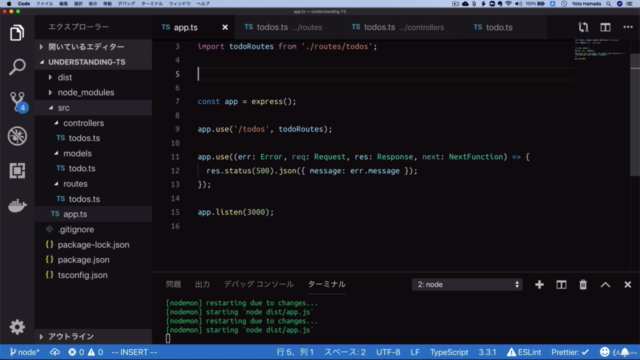Click the LF line ending indicator
Viewport: 640px width, 360px height.
pos(415,352)
